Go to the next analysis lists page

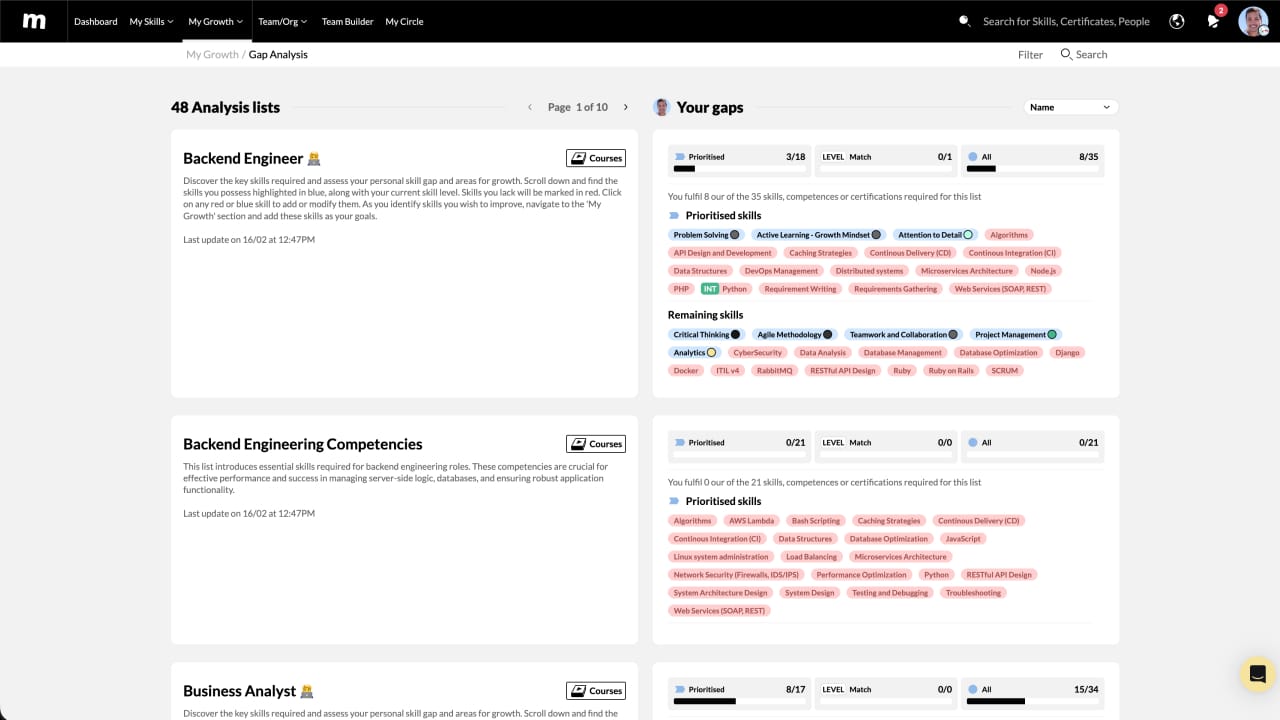coord(626,107)
